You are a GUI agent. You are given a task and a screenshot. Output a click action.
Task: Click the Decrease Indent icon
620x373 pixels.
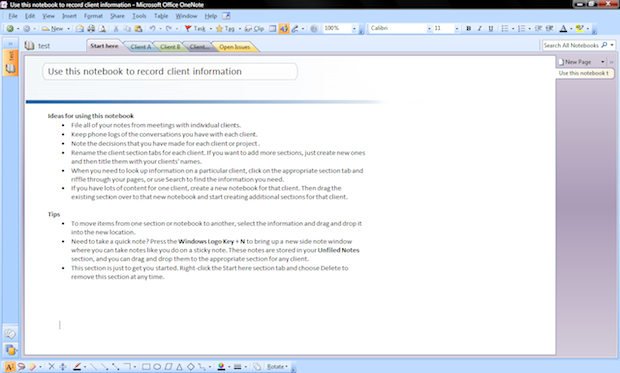pyautogui.click(x=538, y=28)
